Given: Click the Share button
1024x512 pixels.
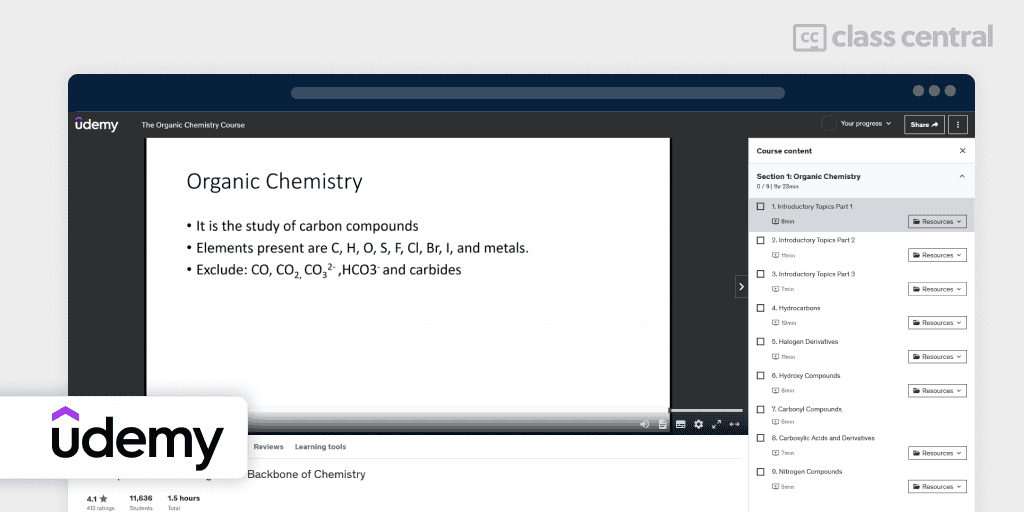Looking at the screenshot, I should (924, 125).
